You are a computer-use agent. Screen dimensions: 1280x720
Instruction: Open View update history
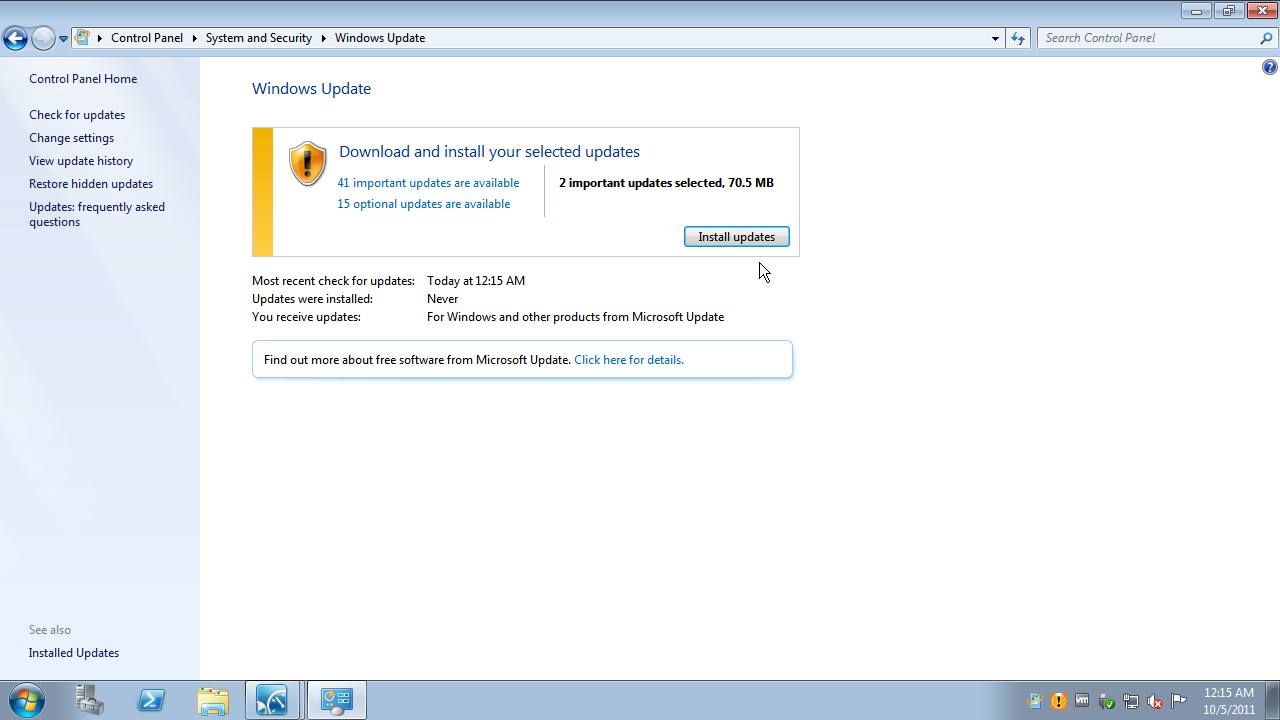pyautogui.click(x=81, y=161)
